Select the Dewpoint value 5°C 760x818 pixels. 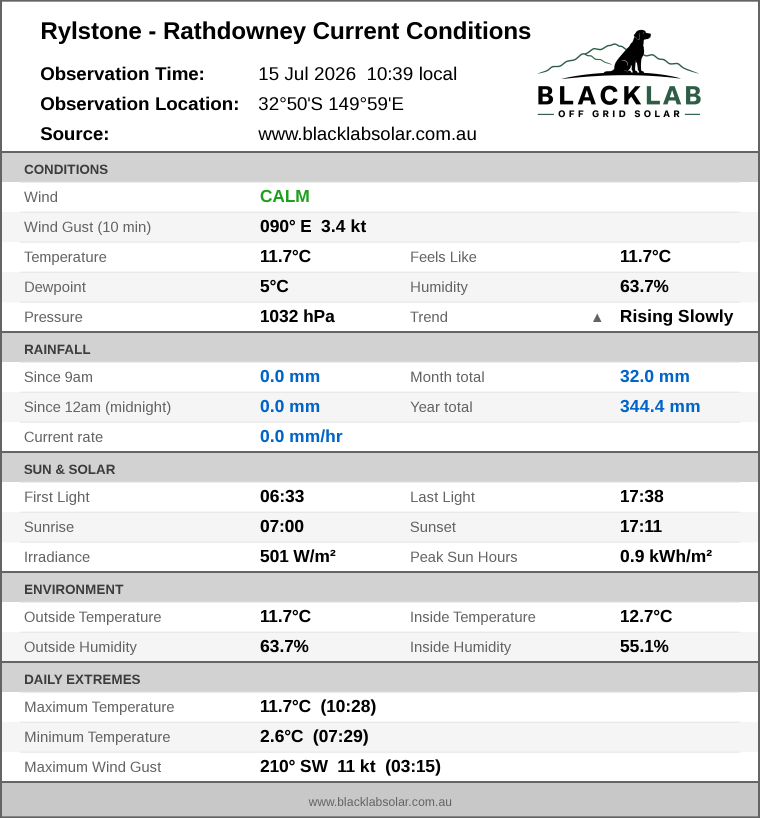pyautogui.click(x=274, y=286)
